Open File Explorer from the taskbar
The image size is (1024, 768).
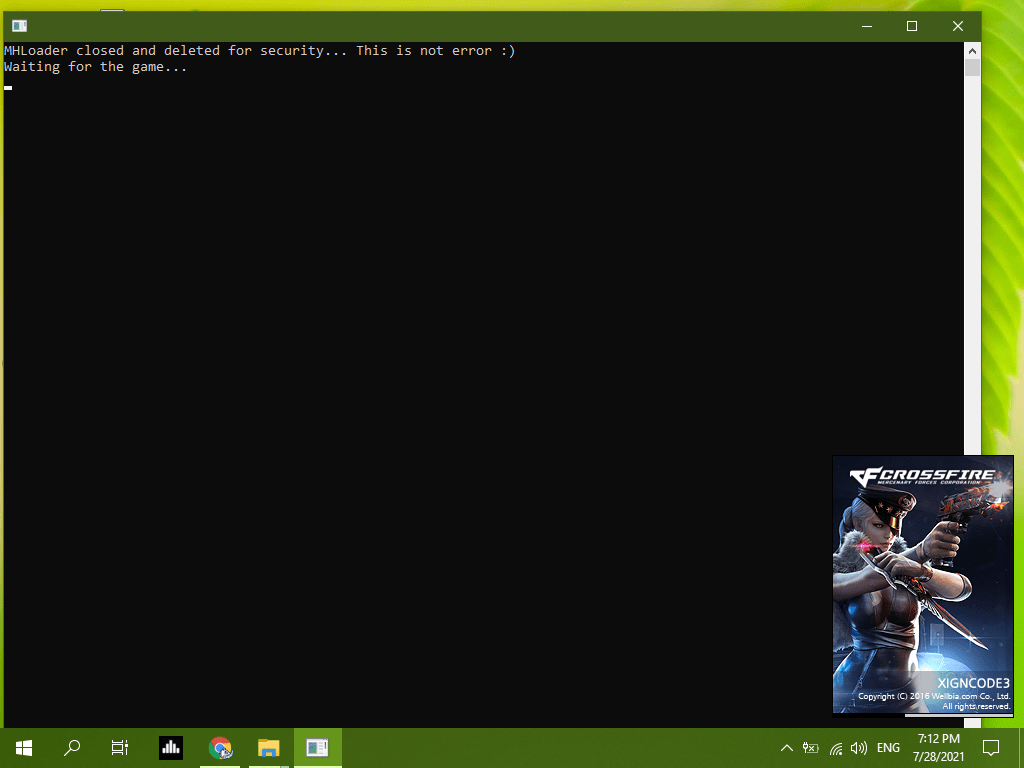pyautogui.click(x=268, y=748)
